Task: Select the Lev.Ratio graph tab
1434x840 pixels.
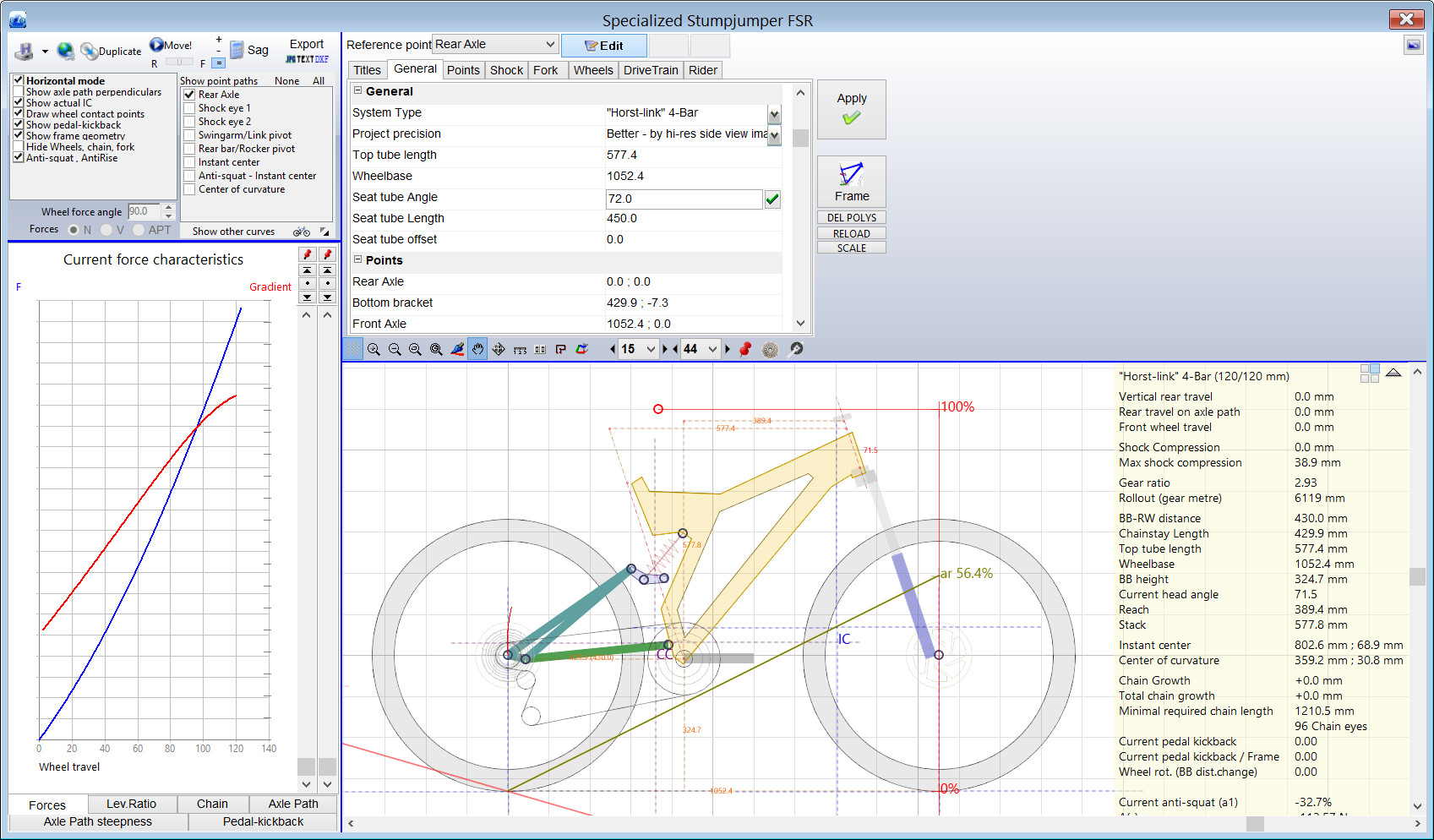Action: click(x=131, y=804)
